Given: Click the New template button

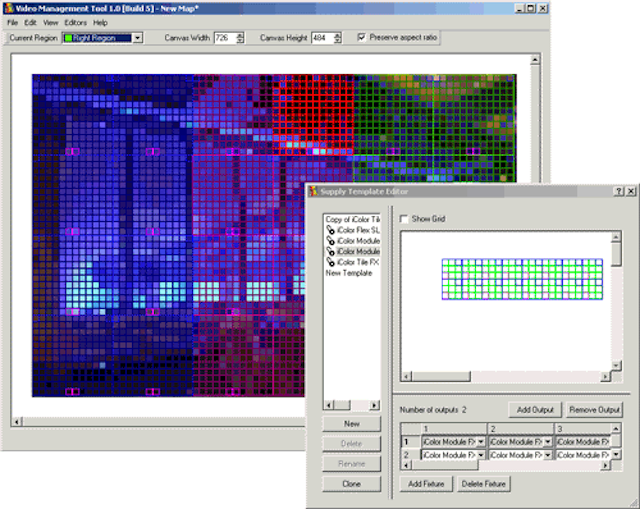Looking at the screenshot, I should tap(351, 424).
